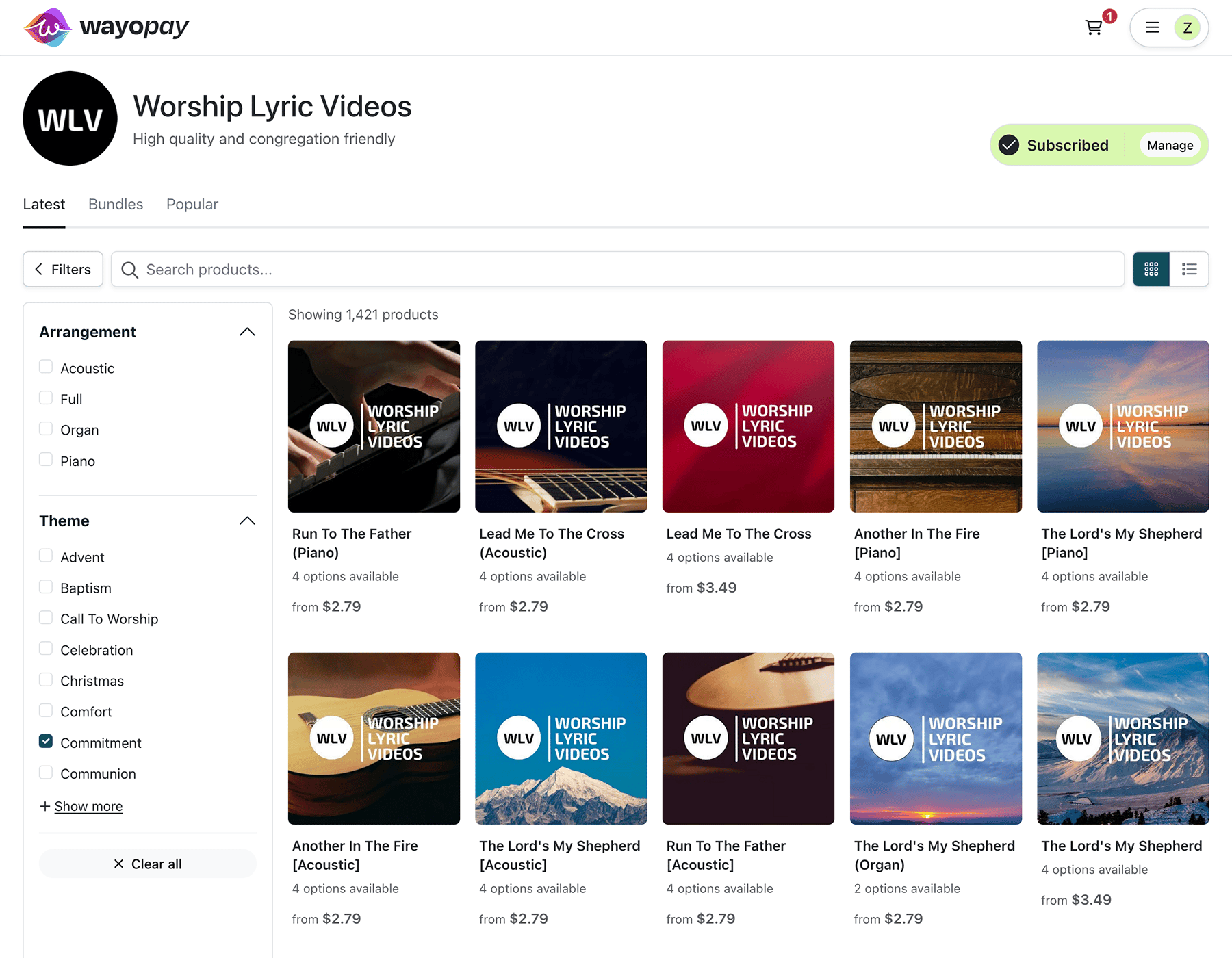This screenshot has height=958, width=1232.
Task: Check the Piano arrangement filter
Action: click(x=46, y=459)
